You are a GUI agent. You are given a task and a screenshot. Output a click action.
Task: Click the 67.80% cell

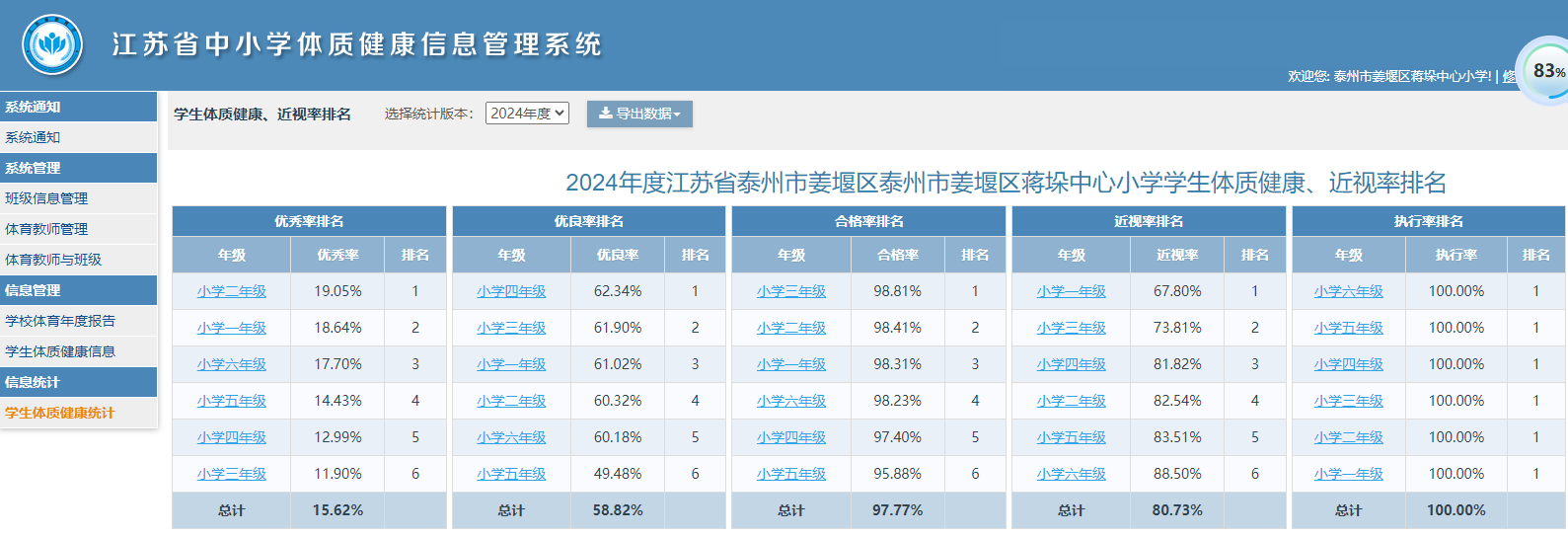pyautogui.click(x=1177, y=291)
